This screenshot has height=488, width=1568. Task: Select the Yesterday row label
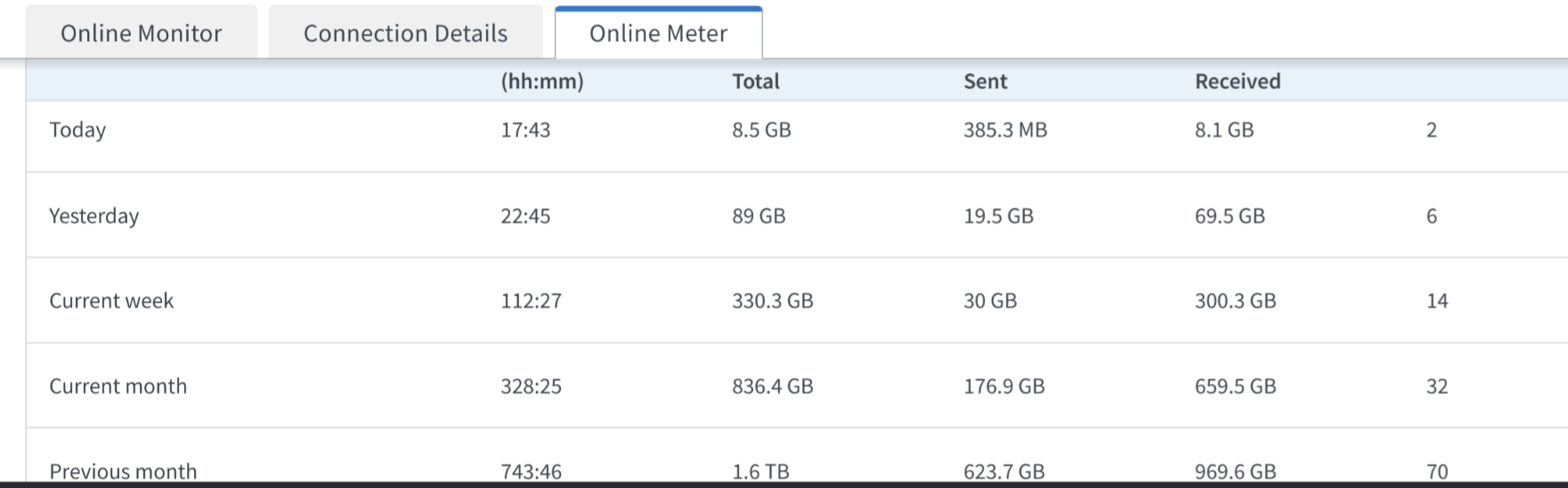click(93, 216)
